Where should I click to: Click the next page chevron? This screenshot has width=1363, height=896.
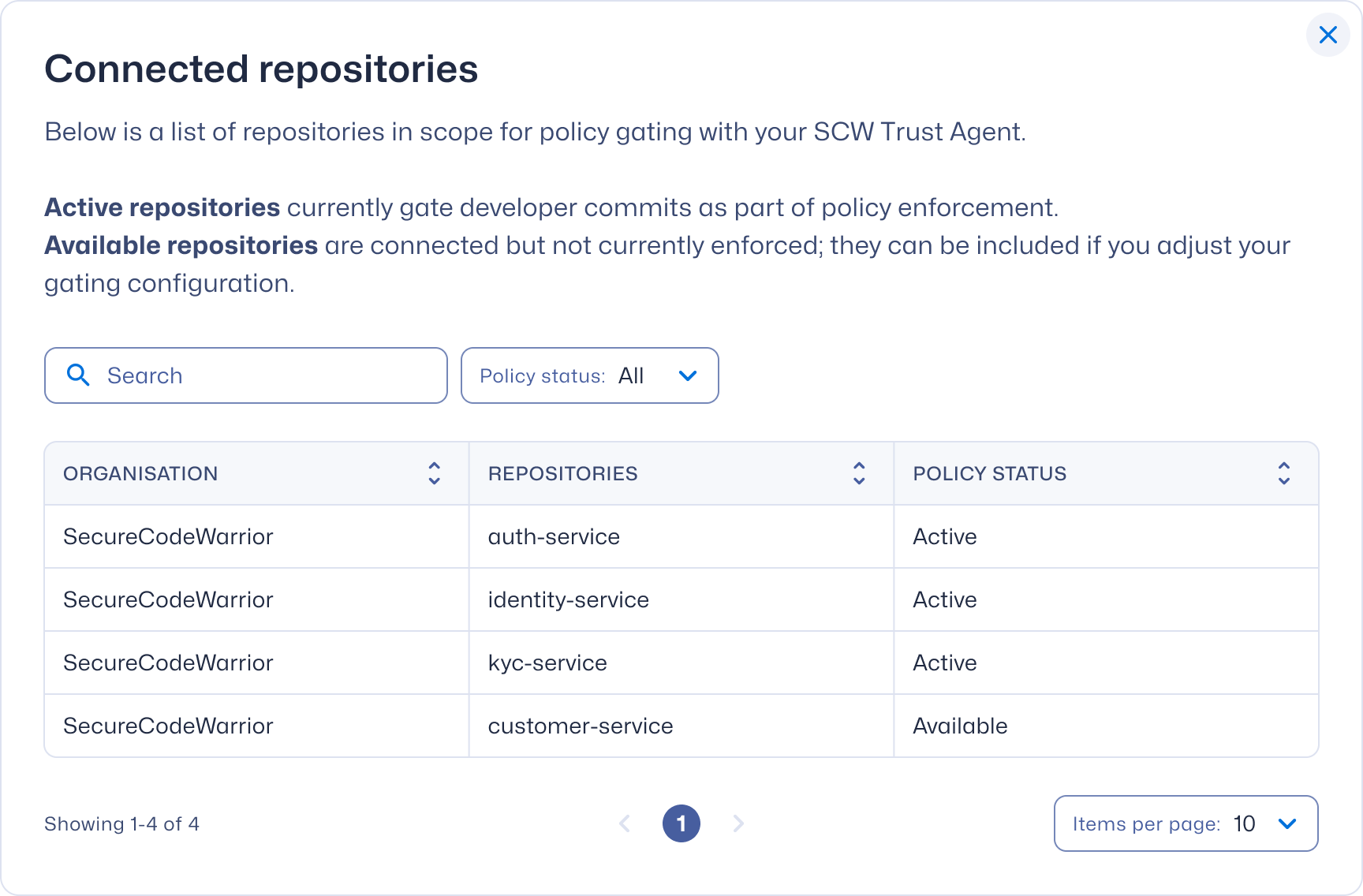tap(739, 823)
